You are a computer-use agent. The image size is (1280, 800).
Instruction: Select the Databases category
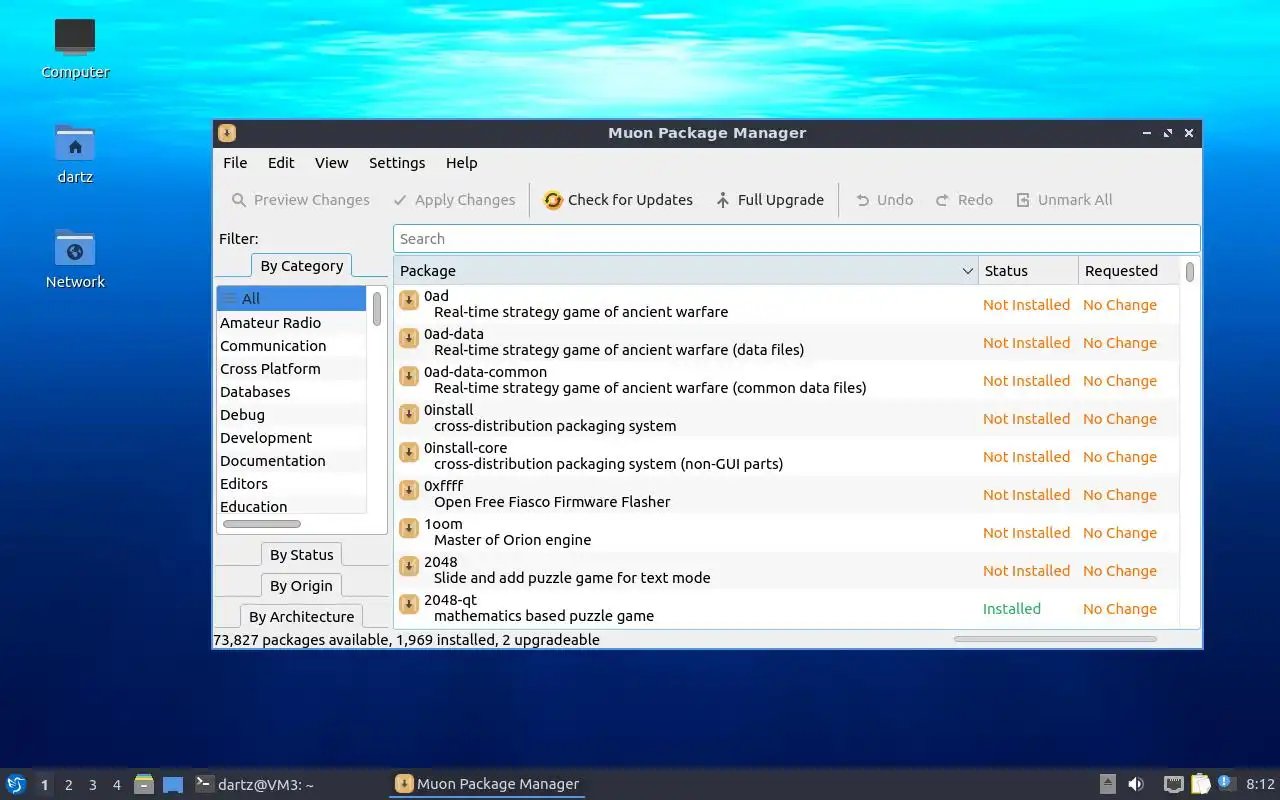[291, 392]
